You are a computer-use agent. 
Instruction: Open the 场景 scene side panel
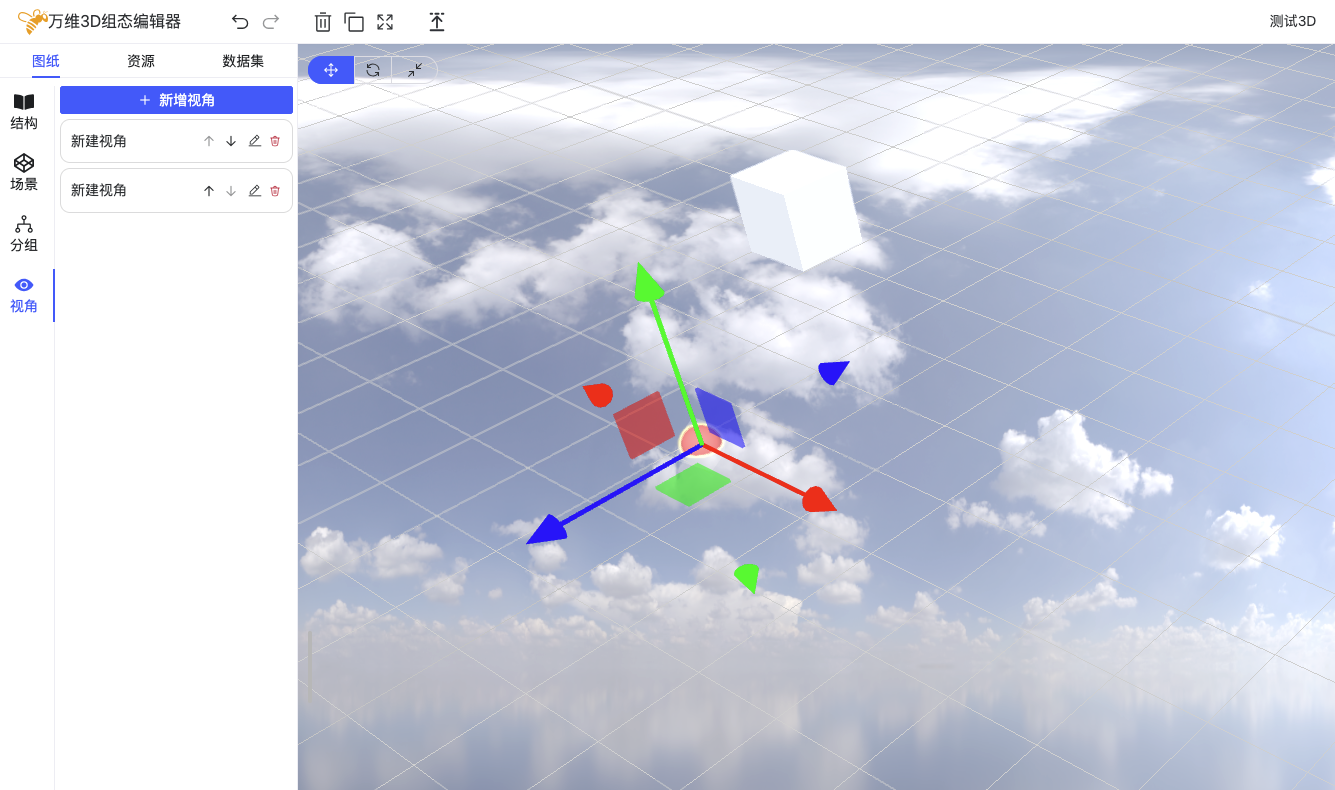coord(24,172)
